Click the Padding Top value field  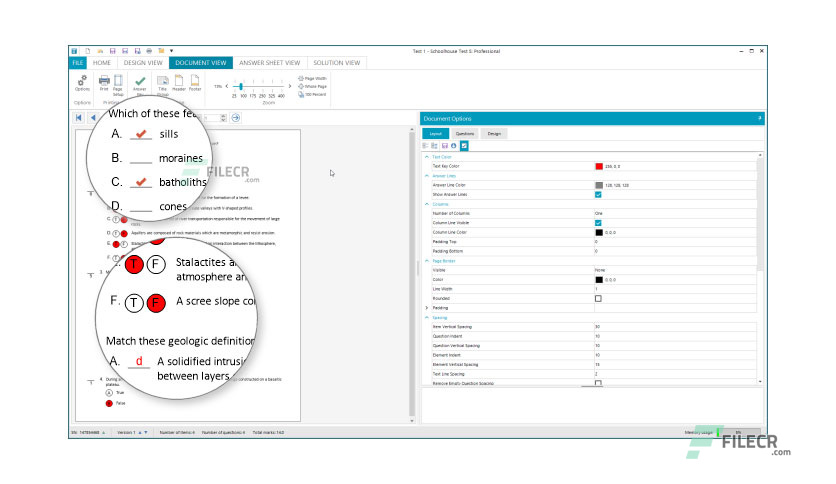point(675,241)
